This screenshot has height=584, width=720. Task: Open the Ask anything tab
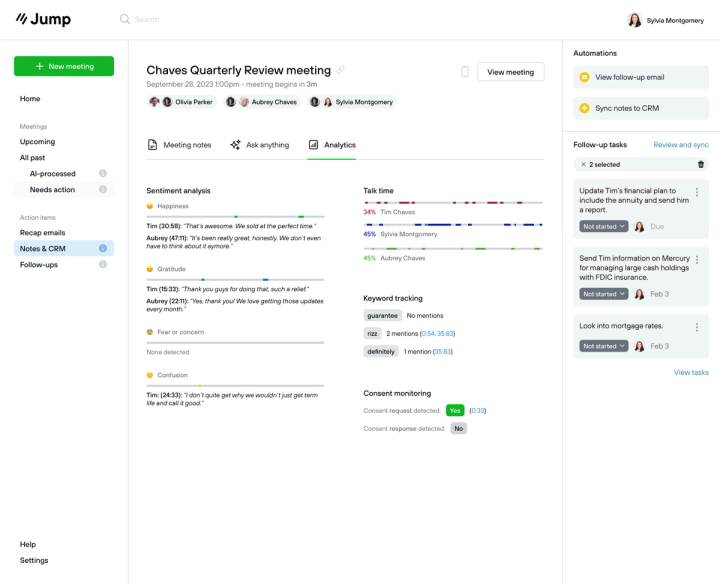260,145
